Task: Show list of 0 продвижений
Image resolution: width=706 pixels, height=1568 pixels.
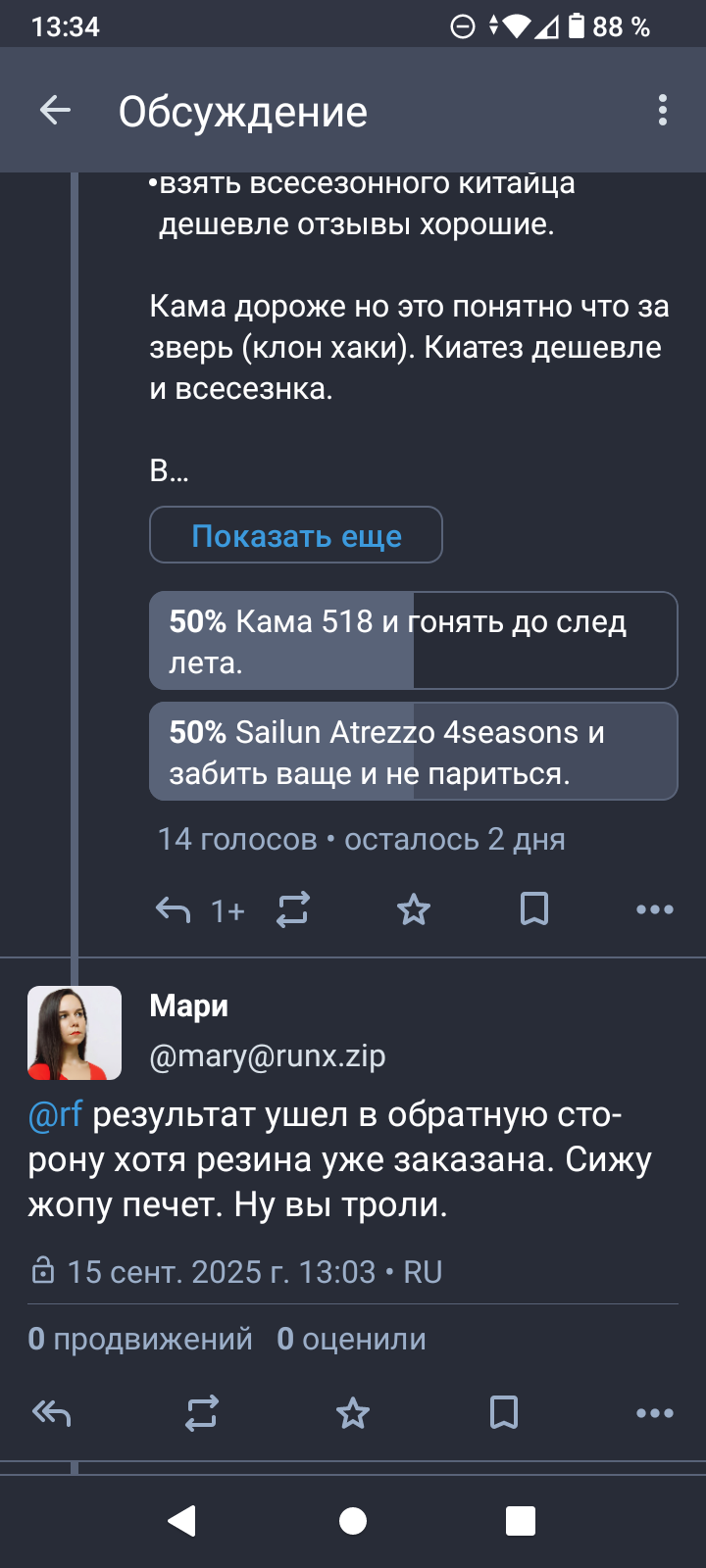Action: [x=140, y=1339]
